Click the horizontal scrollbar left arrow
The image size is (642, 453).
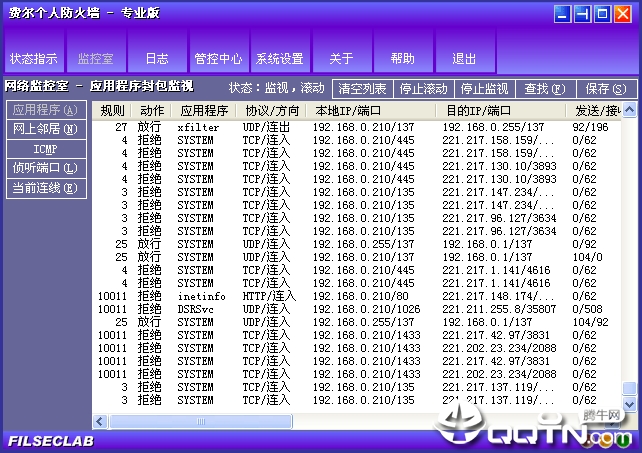coord(100,421)
